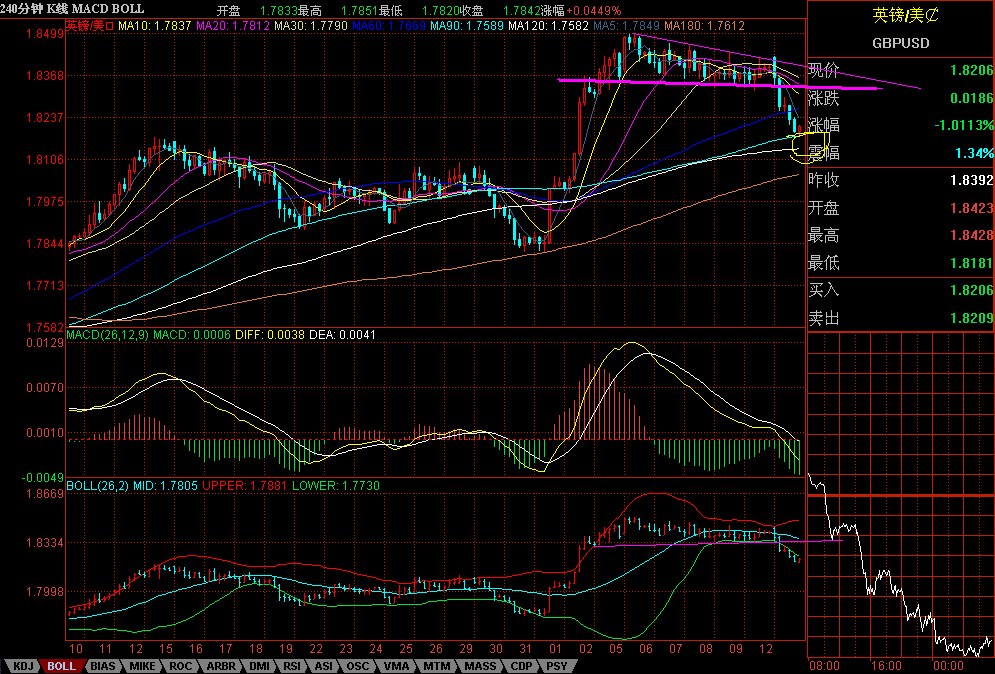995x674 pixels.
Task: Click the MA30: 1.7790 legend label
Action: click(311, 26)
